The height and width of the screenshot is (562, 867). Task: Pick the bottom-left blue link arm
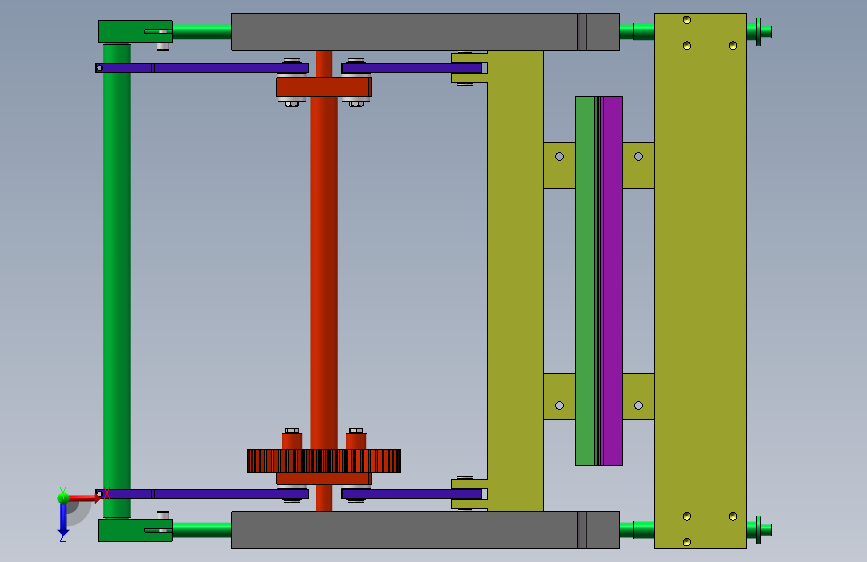click(x=202, y=494)
